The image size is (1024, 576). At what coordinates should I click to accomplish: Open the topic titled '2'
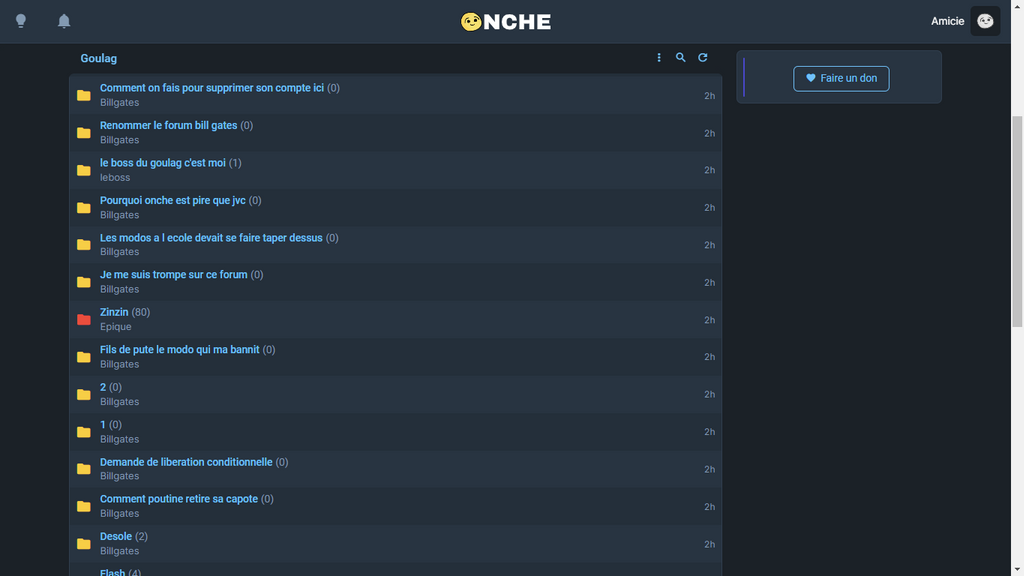click(103, 387)
